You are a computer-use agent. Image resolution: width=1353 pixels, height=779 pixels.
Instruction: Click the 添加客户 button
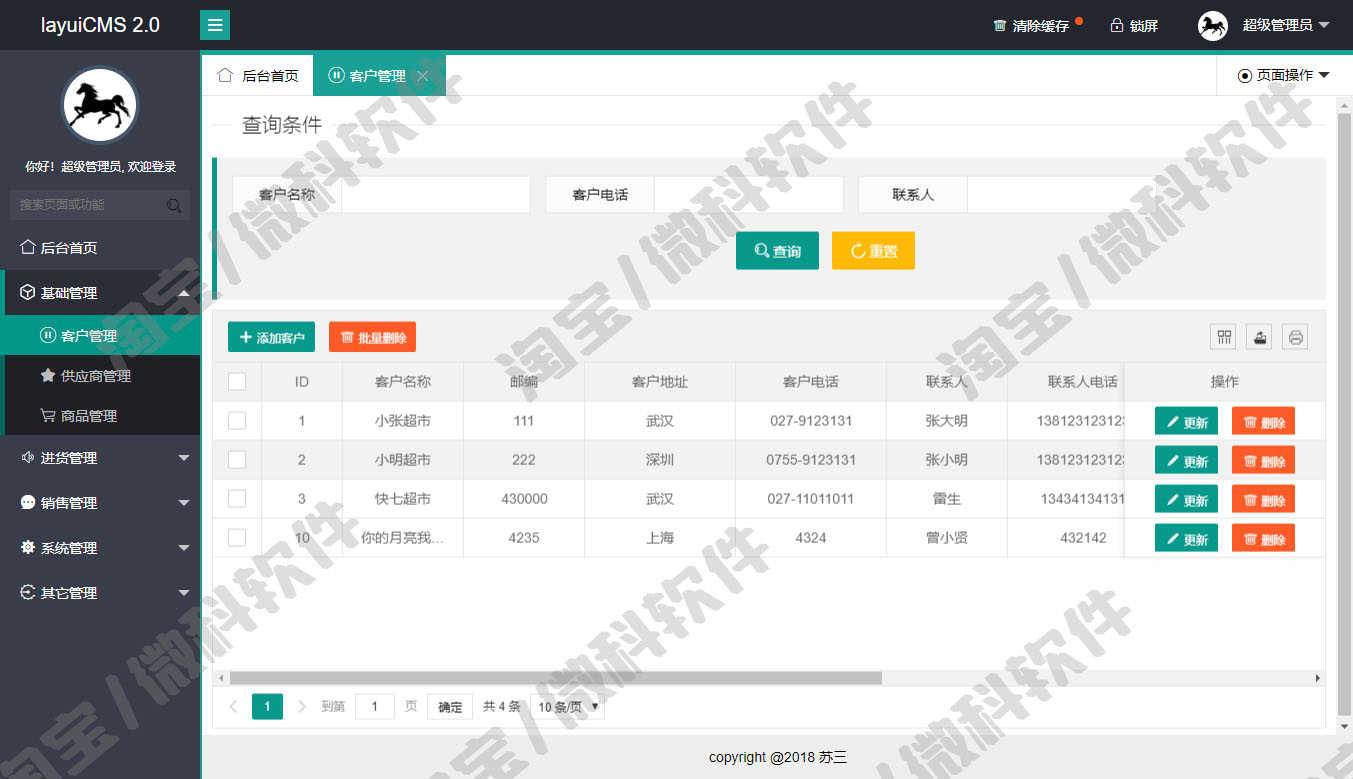tap(272, 337)
